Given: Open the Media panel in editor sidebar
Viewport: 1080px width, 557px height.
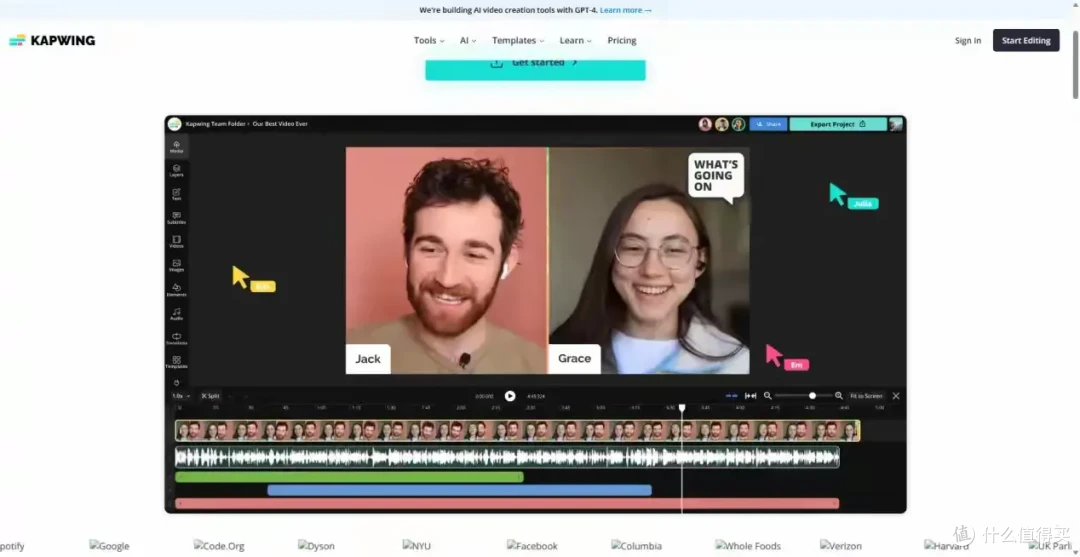Looking at the screenshot, I should point(176,147).
